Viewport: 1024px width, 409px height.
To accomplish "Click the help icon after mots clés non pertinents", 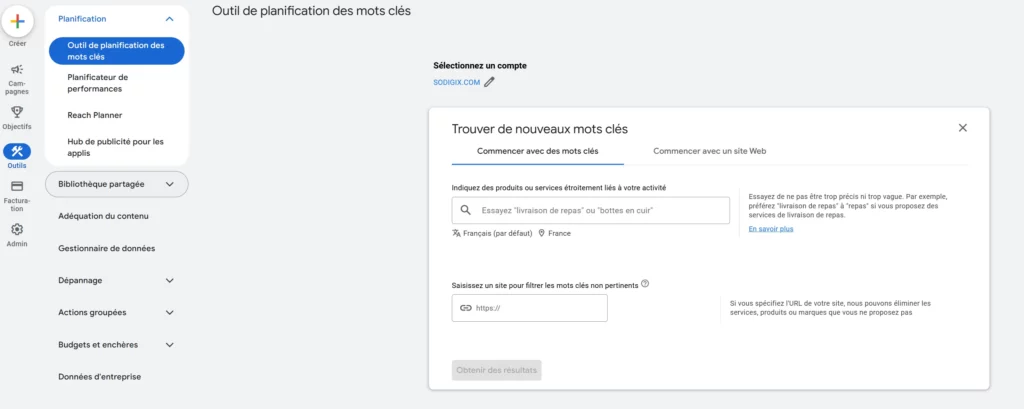I will (645, 284).
